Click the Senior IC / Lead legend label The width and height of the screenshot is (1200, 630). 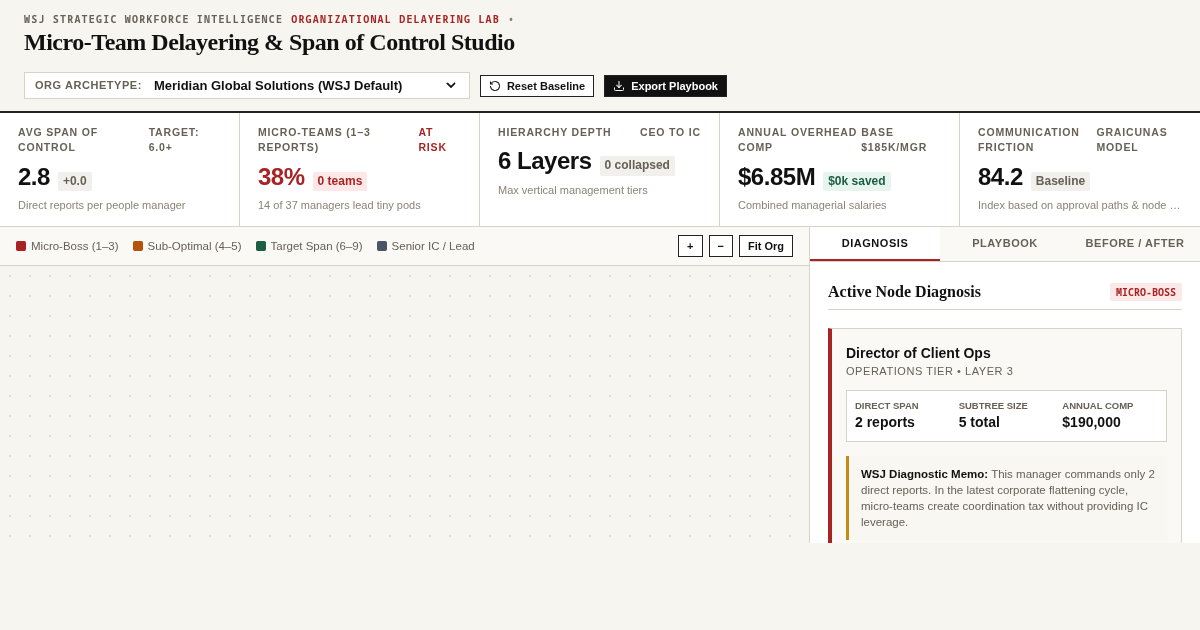[433, 246]
